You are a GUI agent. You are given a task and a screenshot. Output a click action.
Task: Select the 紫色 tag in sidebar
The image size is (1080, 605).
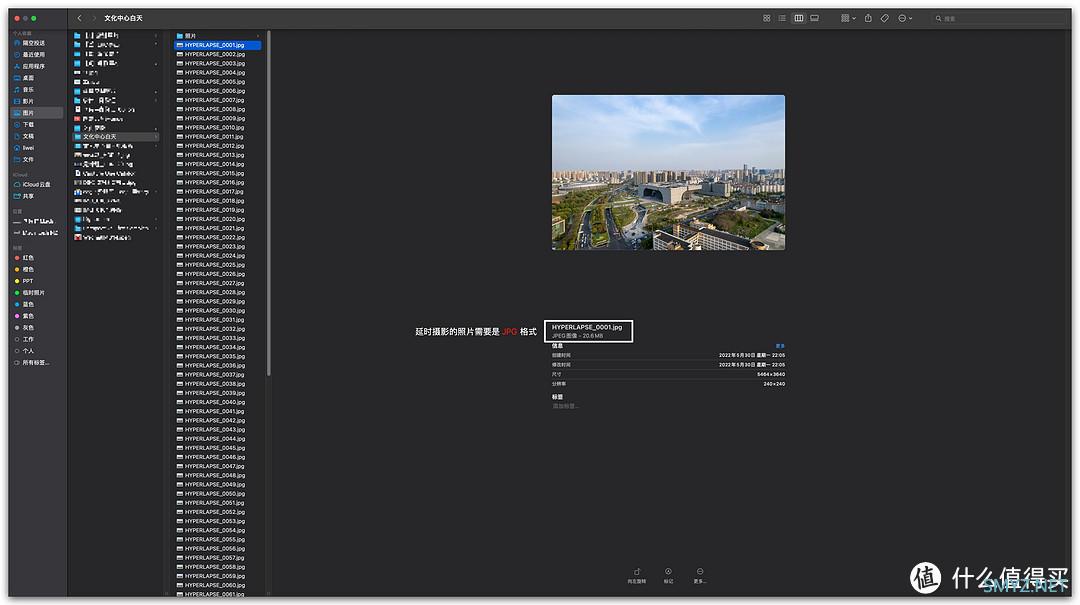pos(28,316)
